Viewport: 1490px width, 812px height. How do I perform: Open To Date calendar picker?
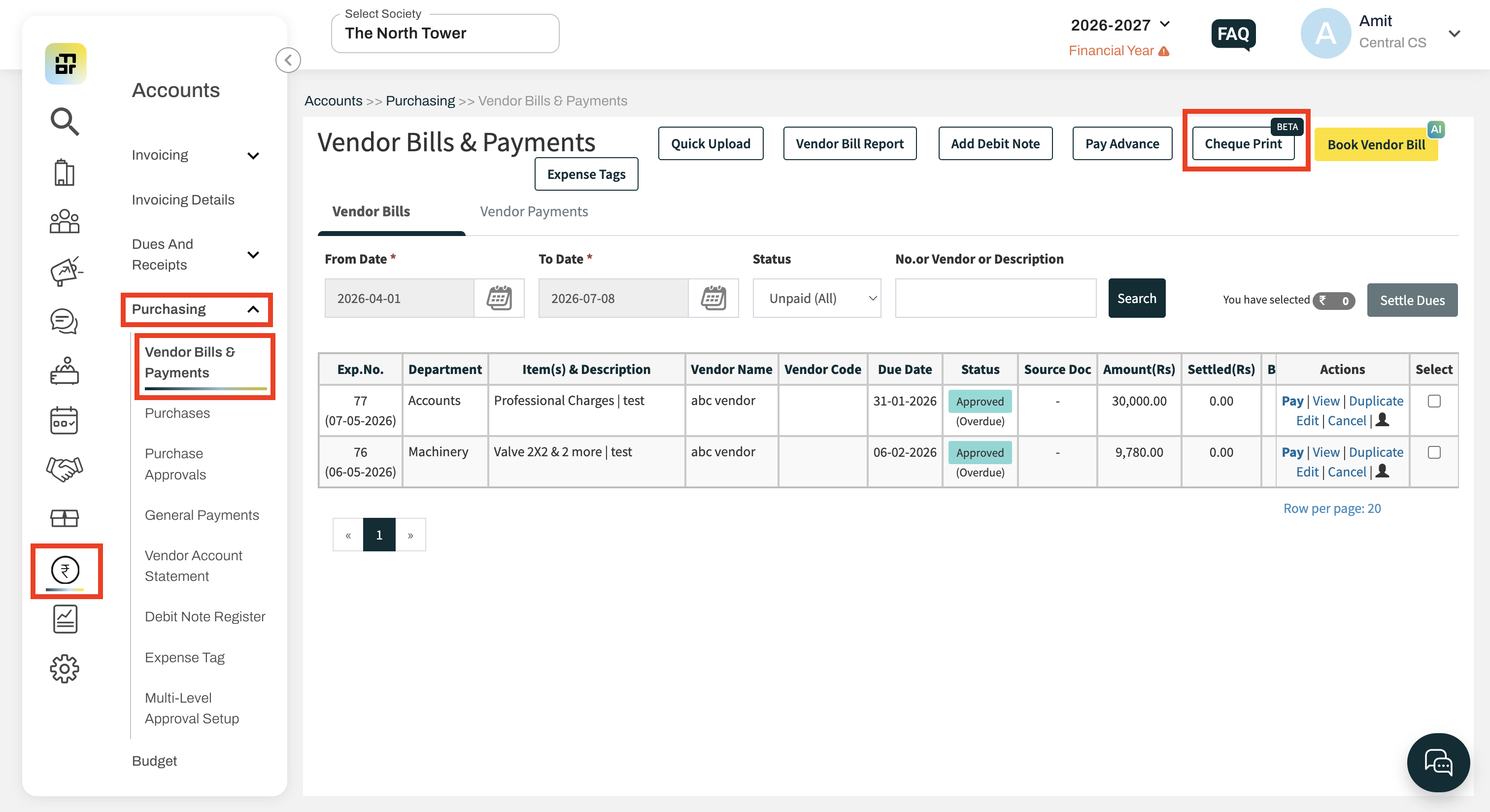[713, 299]
